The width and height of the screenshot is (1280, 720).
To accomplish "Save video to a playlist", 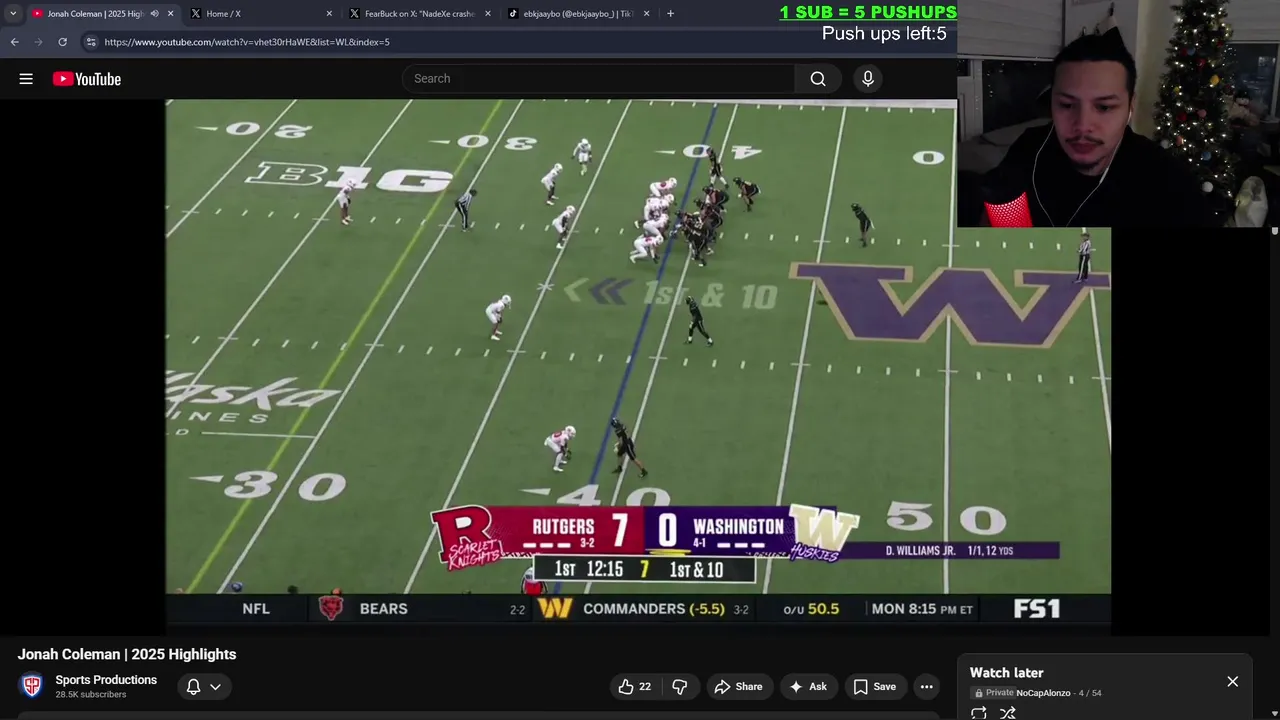I will tap(875, 686).
